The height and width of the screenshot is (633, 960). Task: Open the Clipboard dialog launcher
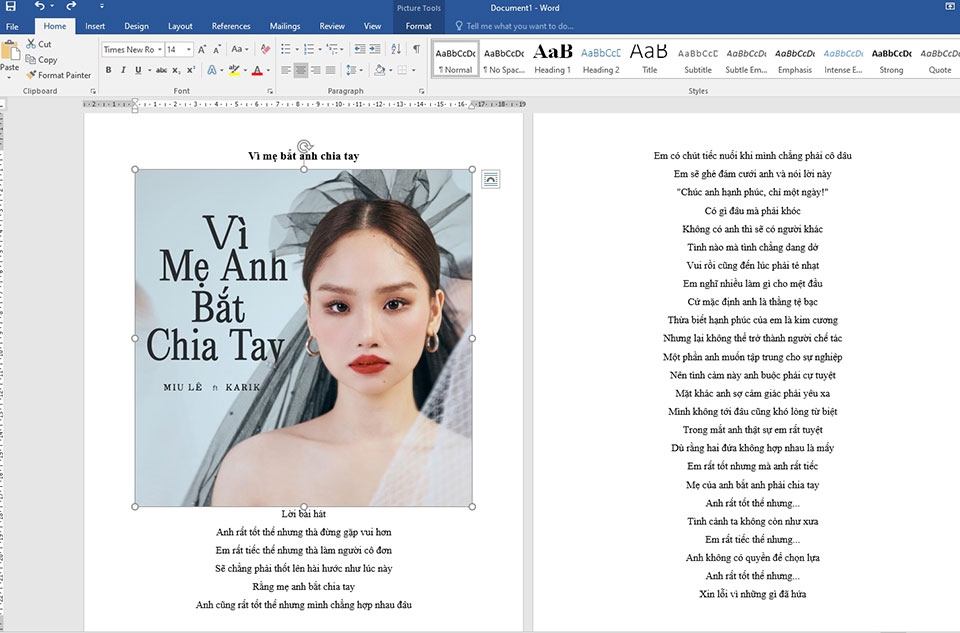tap(93, 91)
